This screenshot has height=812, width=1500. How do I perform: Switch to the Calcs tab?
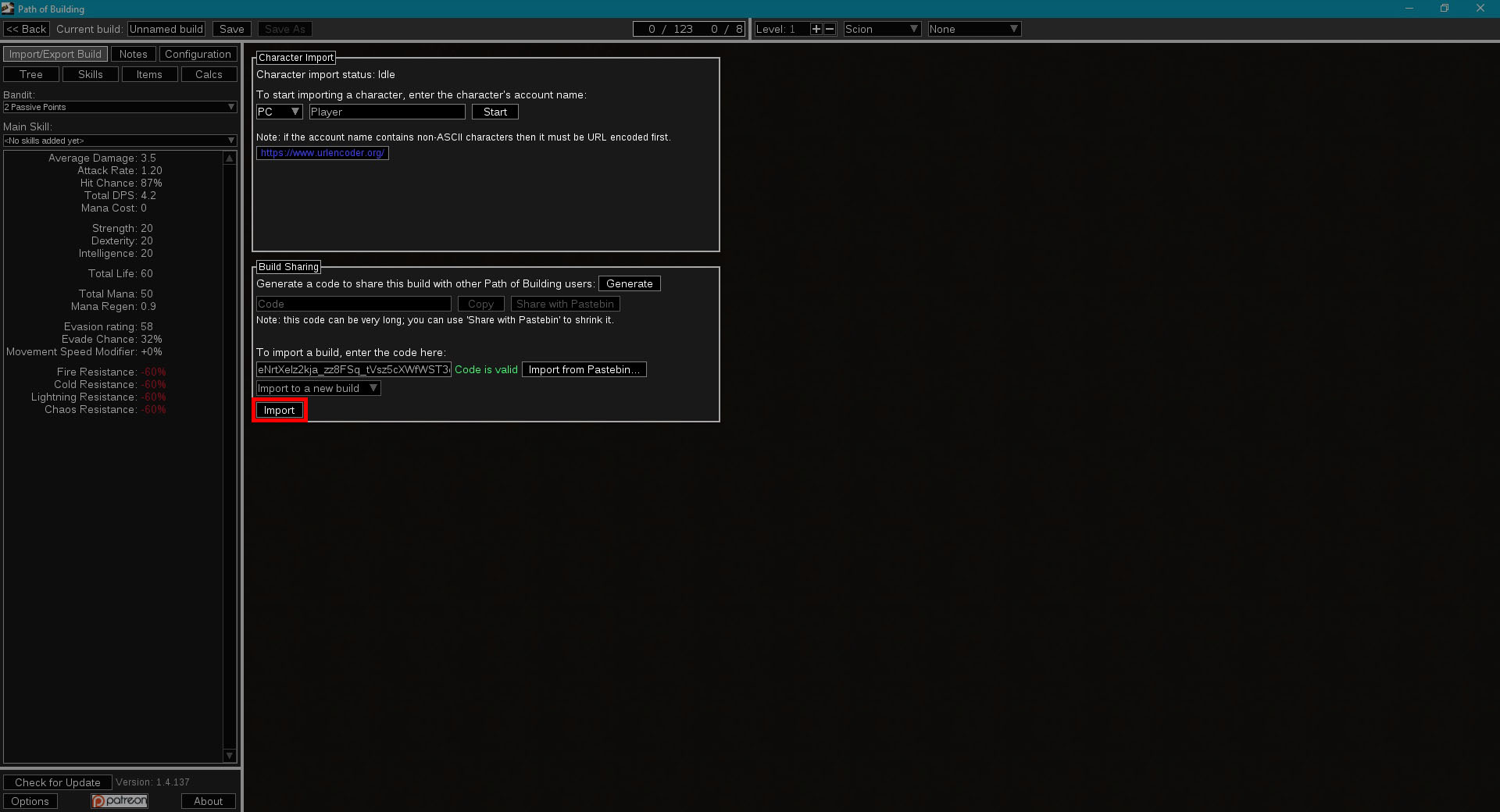coord(209,74)
